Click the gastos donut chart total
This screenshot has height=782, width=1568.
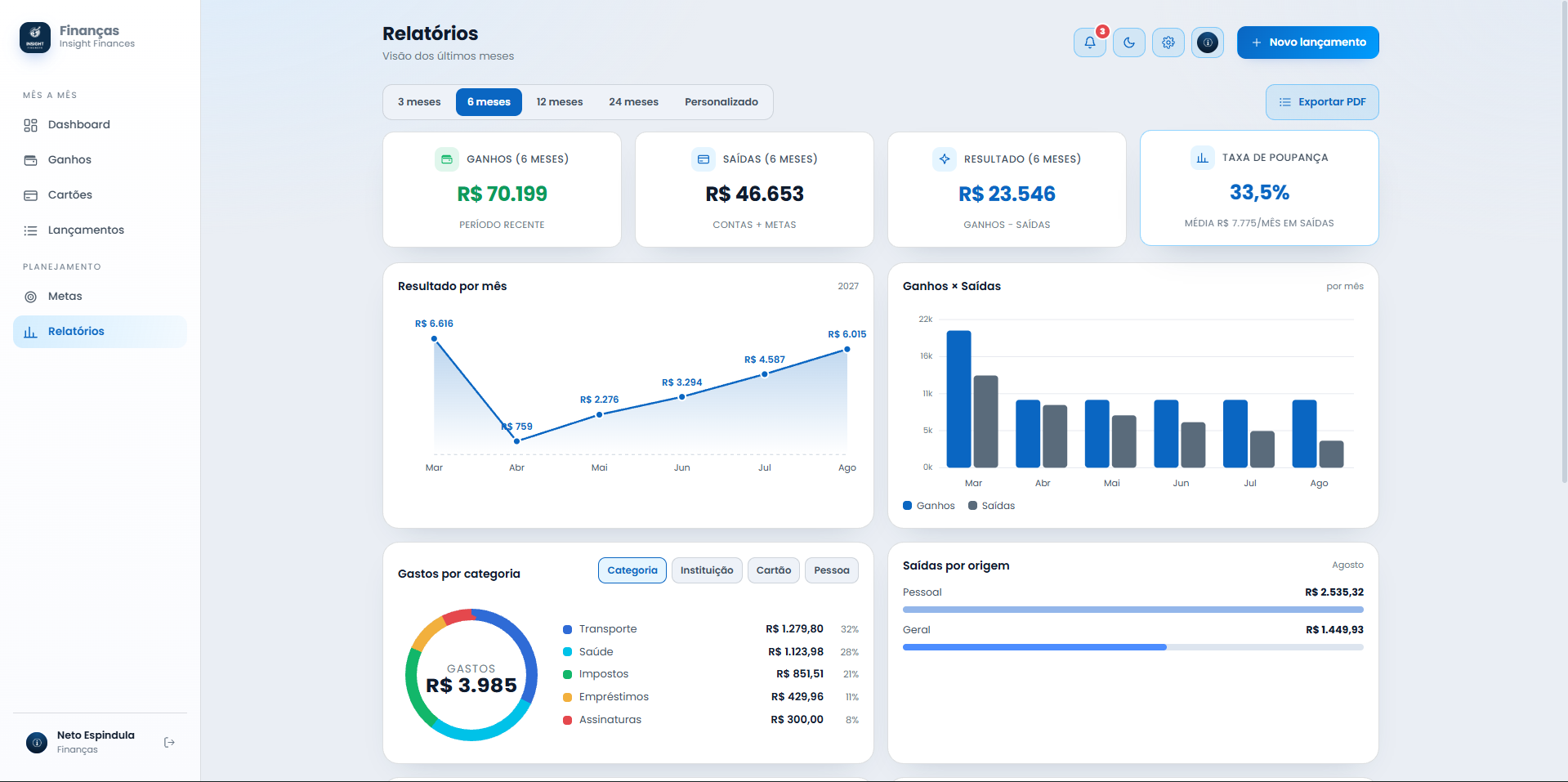coord(471,685)
